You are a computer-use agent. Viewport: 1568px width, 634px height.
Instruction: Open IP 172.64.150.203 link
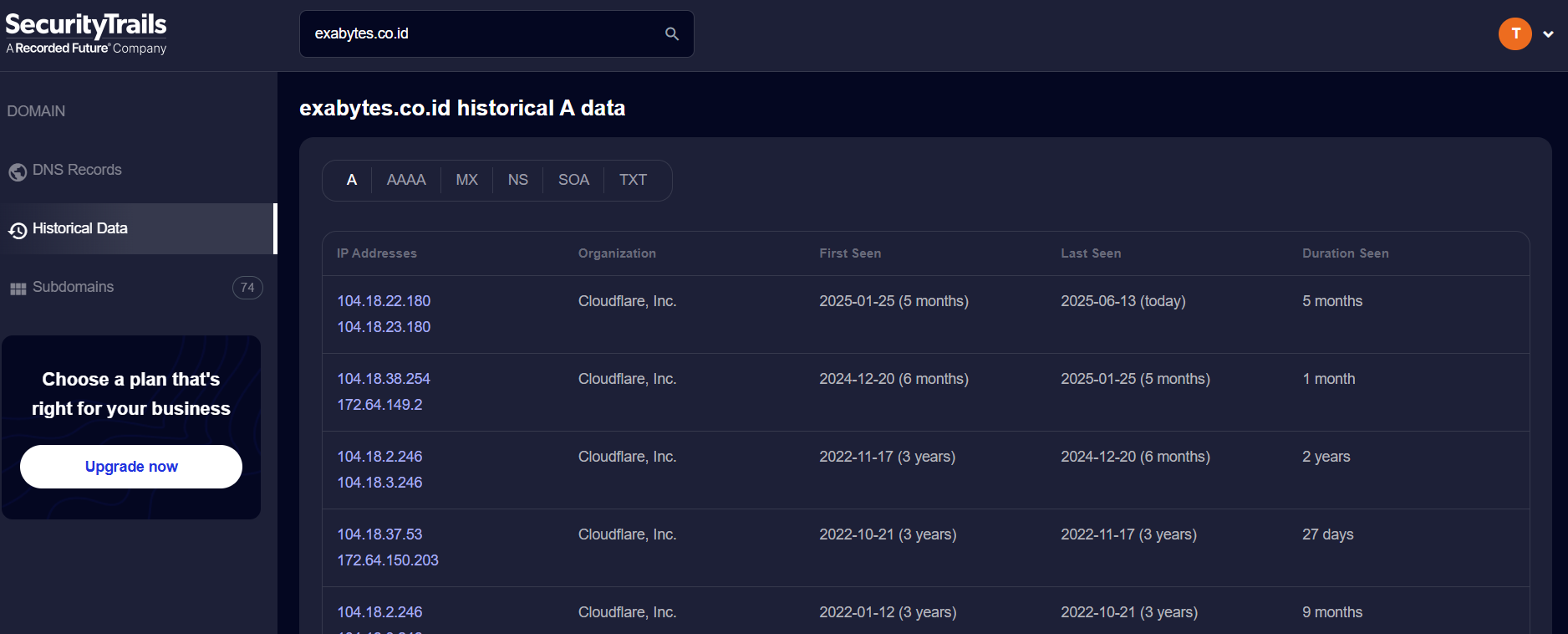(388, 560)
